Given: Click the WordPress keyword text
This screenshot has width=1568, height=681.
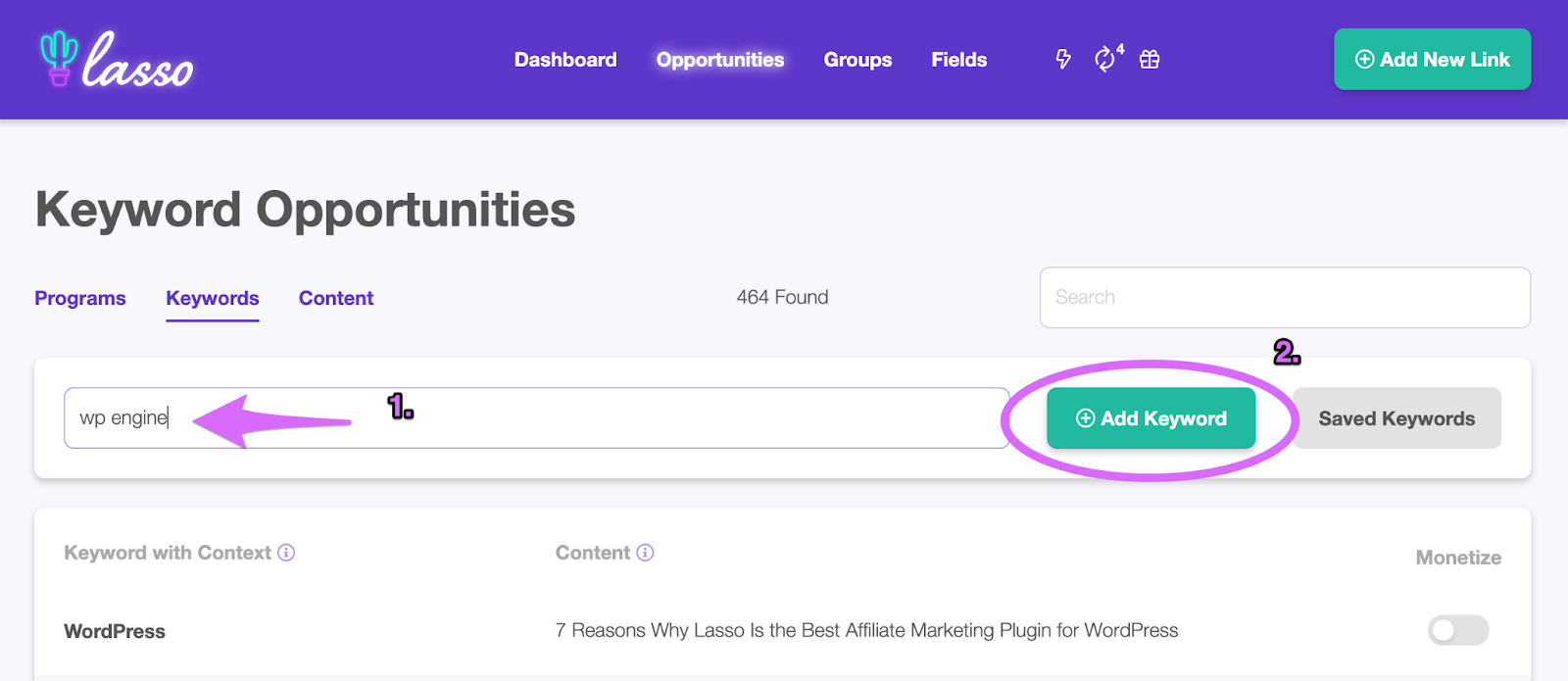Looking at the screenshot, I should point(115,631).
